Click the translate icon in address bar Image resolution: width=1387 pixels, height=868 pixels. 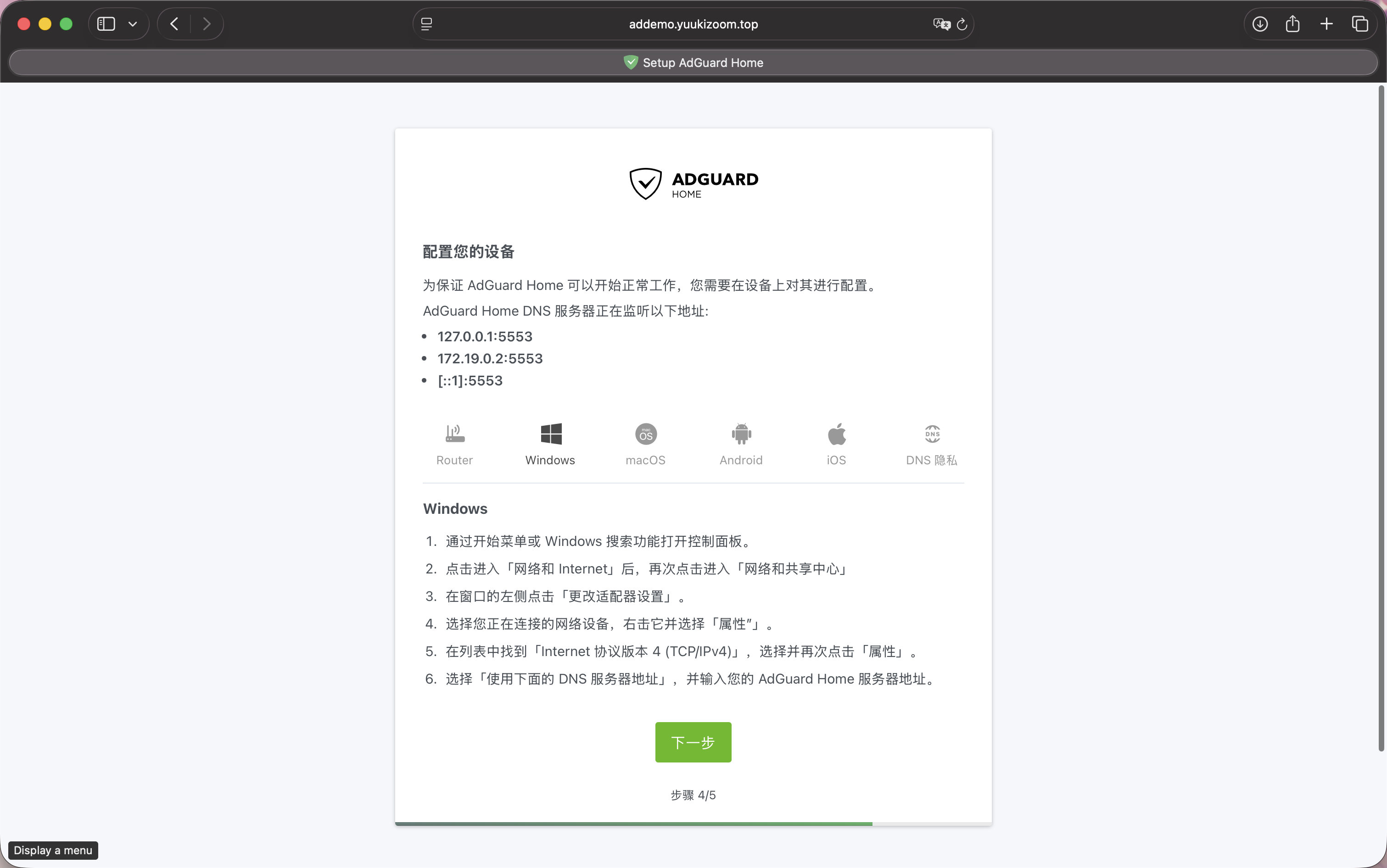pos(942,24)
